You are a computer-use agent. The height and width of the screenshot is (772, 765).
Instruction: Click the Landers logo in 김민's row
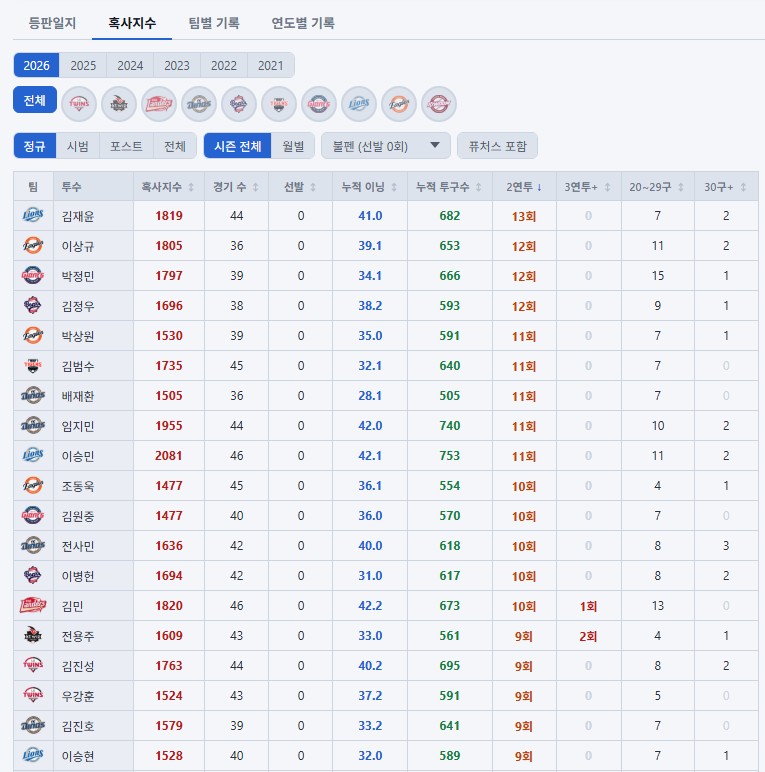click(33, 605)
